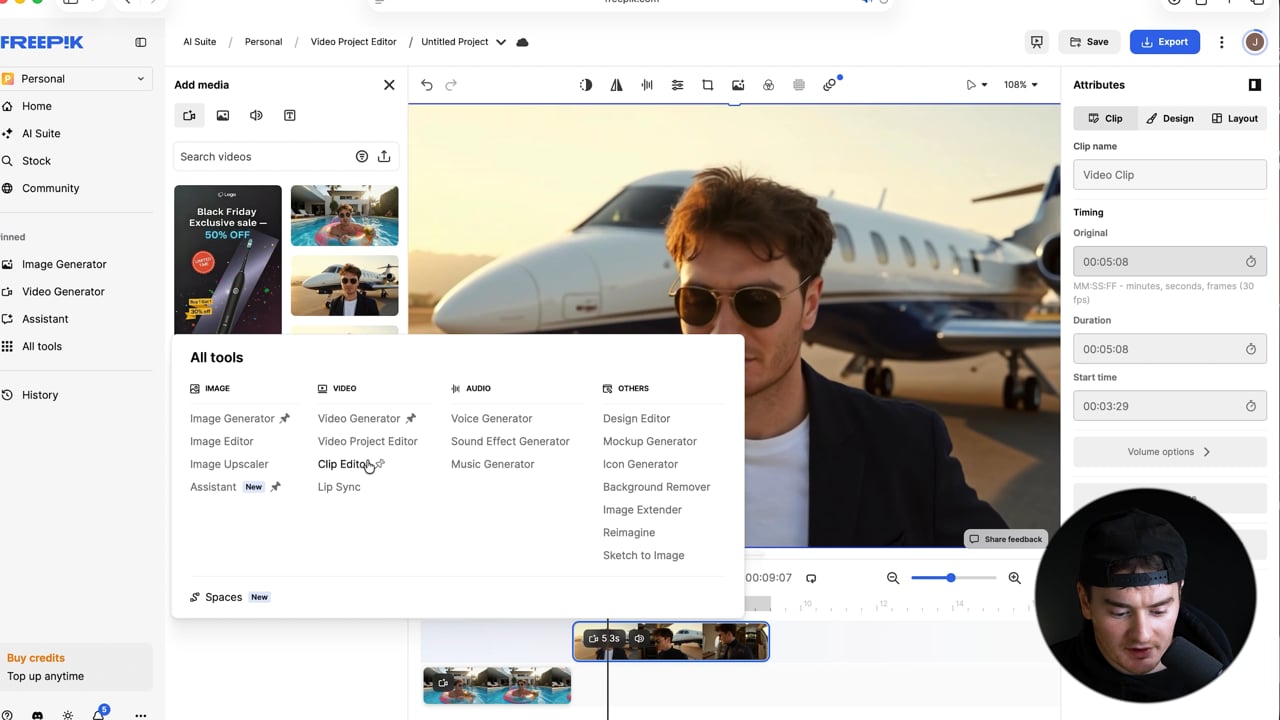The height and width of the screenshot is (720, 1280).
Task: Zoom in the timeline
Action: point(1014,578)
